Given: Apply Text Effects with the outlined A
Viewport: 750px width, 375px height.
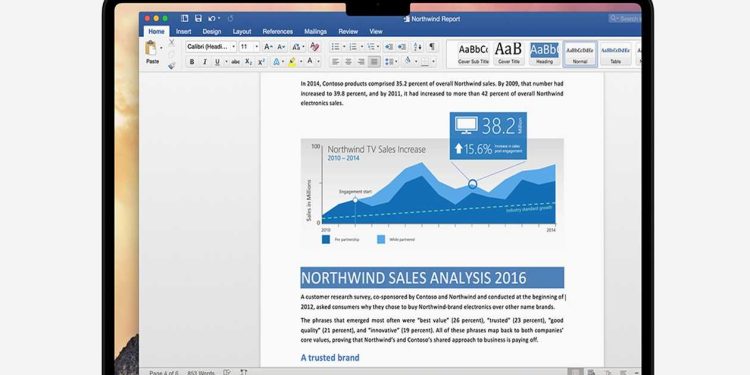Looking at the screenshot, I should pyautogui.click(x=276, y=62).
